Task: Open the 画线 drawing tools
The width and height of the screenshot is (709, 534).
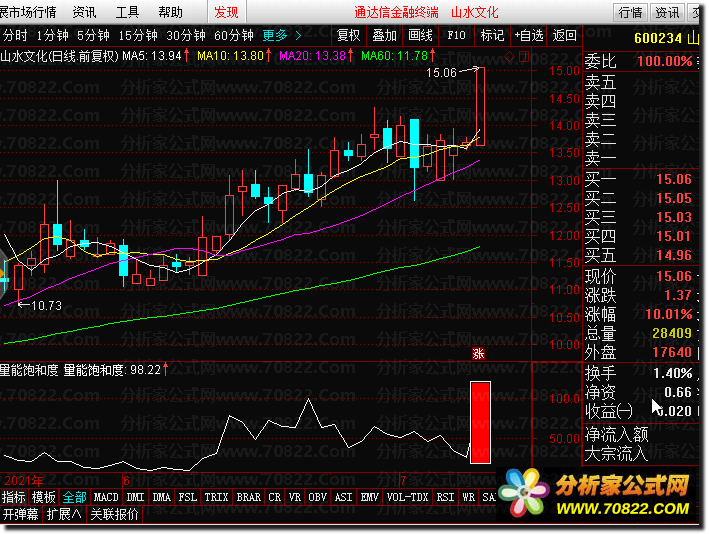Action: tap(420, 35)
